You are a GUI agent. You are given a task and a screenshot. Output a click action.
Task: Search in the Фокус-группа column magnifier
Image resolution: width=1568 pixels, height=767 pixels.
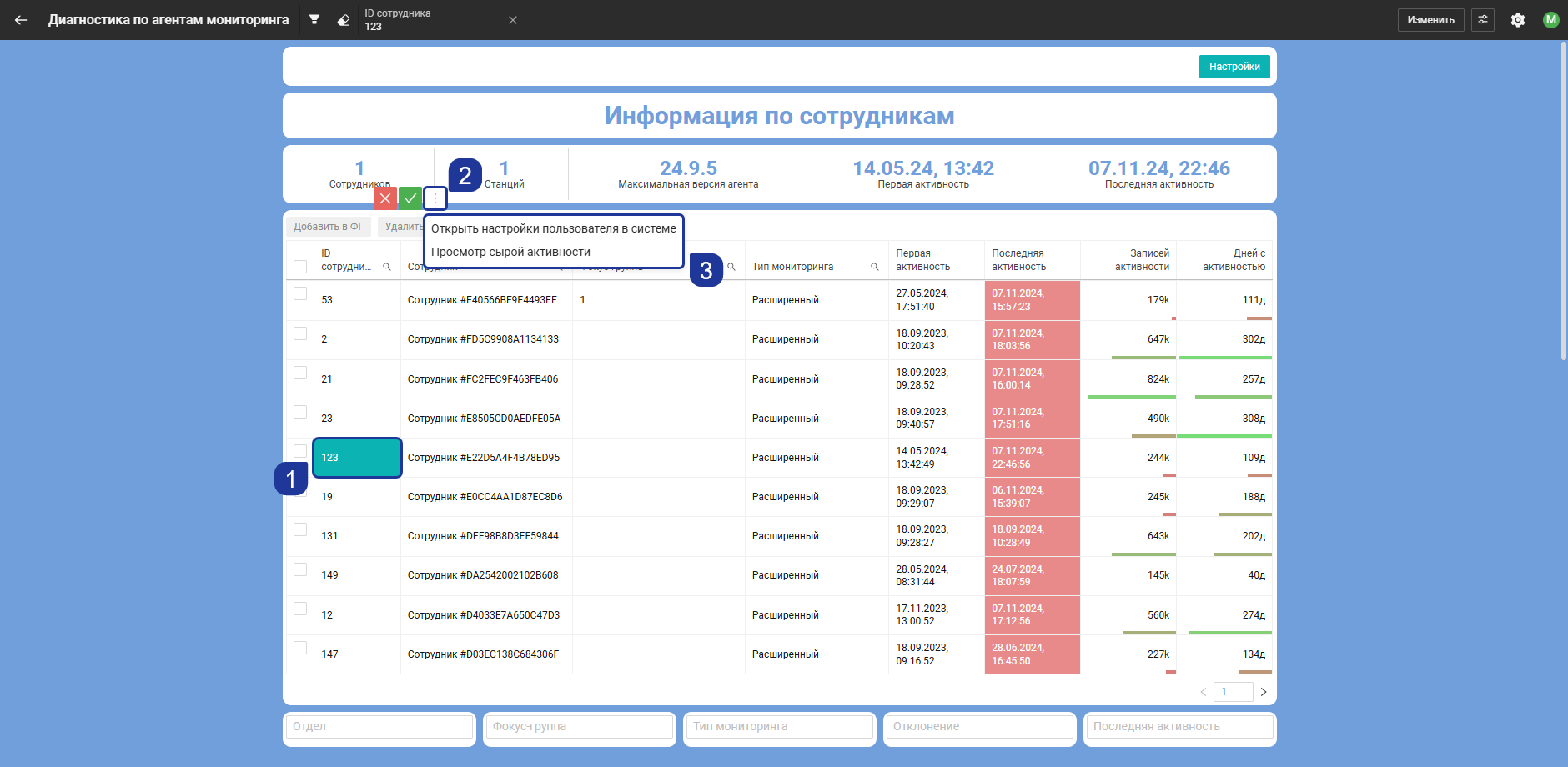coord(731,267)
